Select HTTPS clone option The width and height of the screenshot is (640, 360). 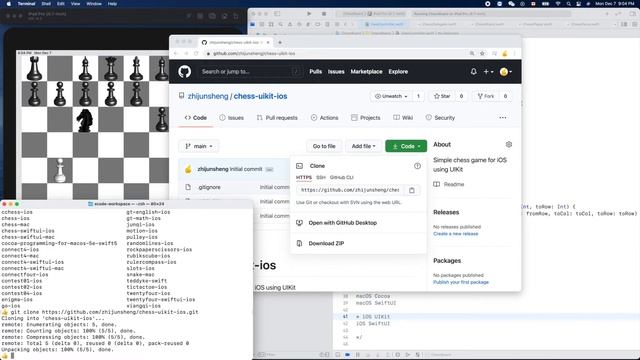click(304, 178)
